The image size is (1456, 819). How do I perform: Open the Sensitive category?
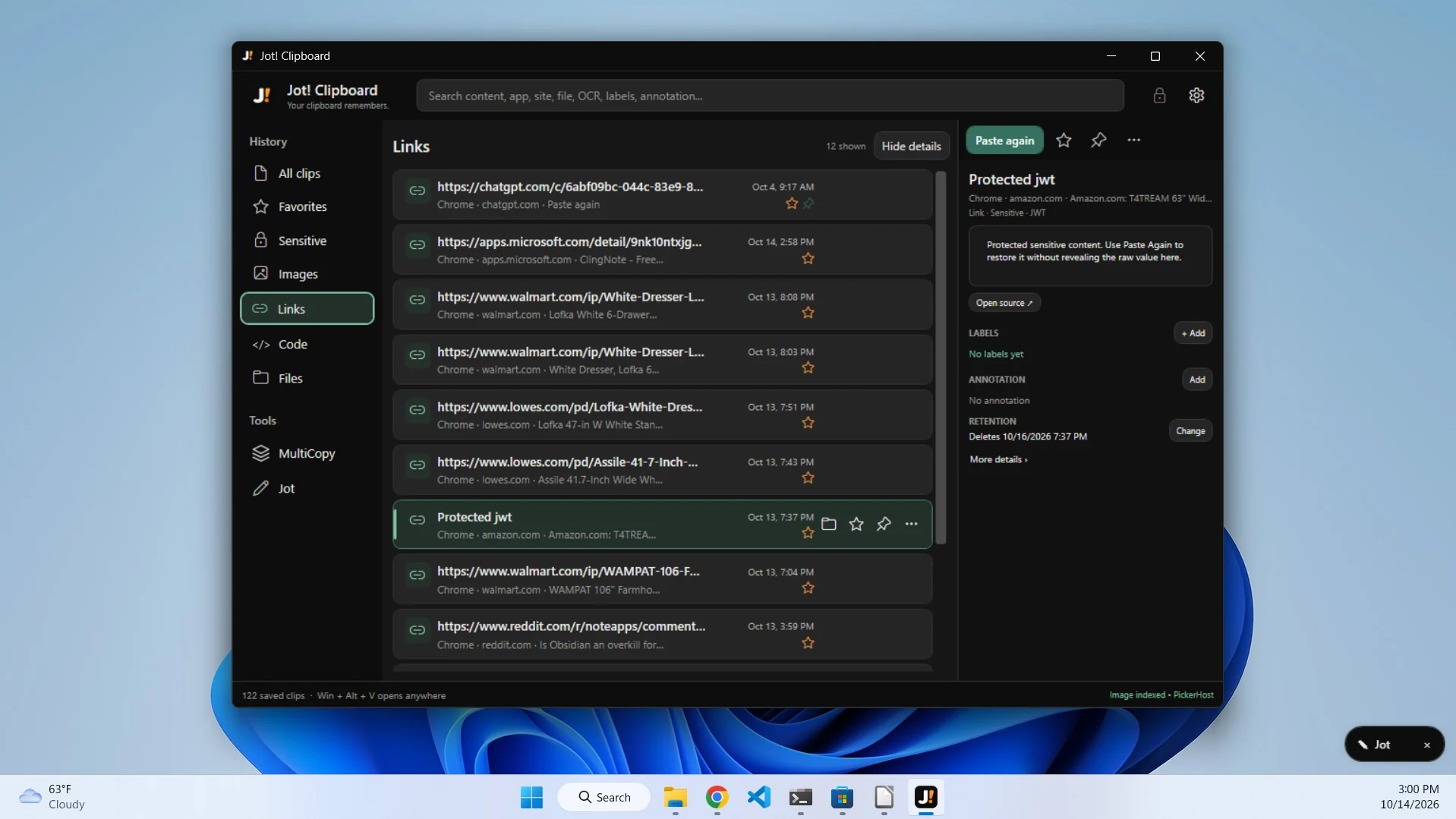(x=307, y=241)
